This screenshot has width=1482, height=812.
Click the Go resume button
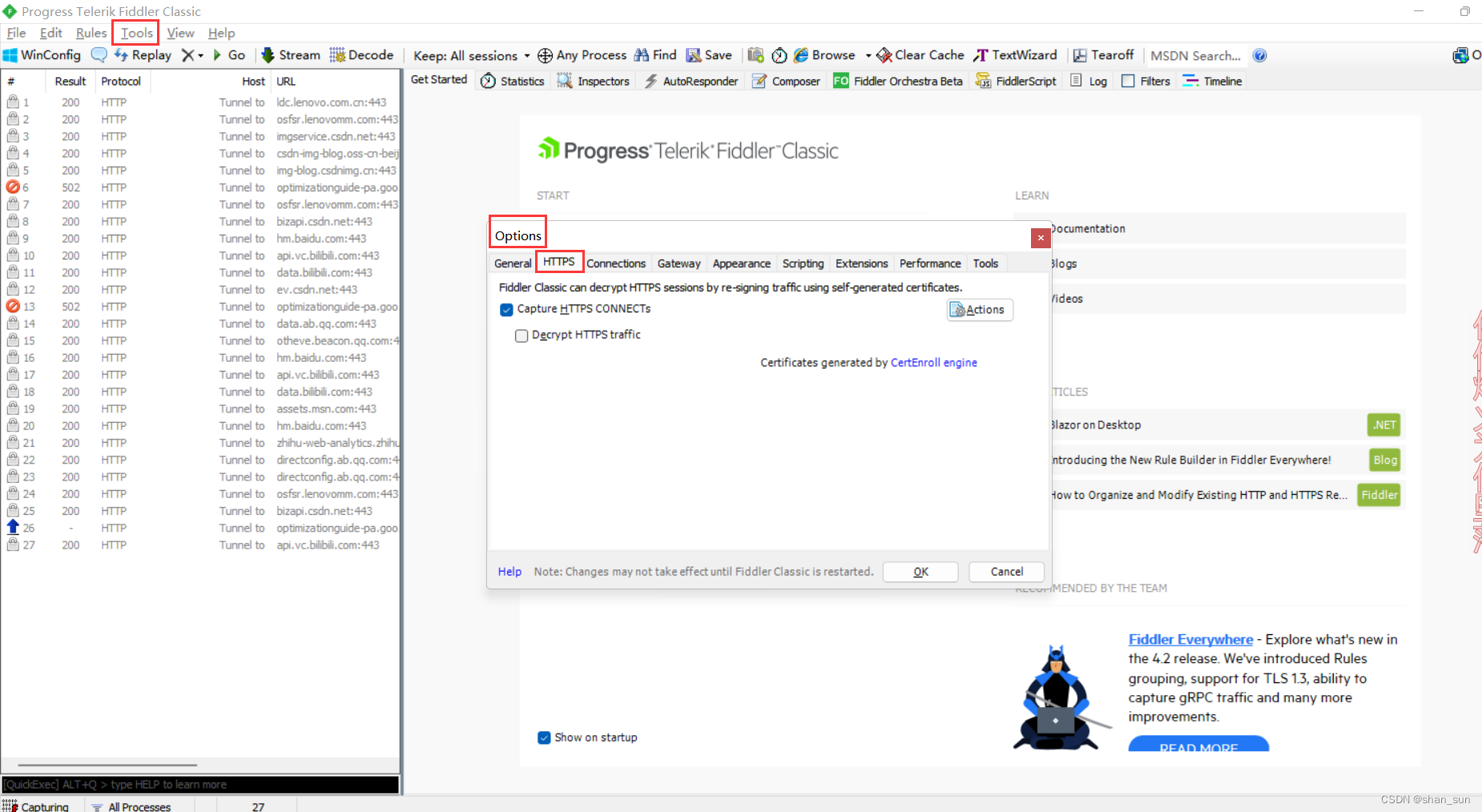[x=229, y=55]
